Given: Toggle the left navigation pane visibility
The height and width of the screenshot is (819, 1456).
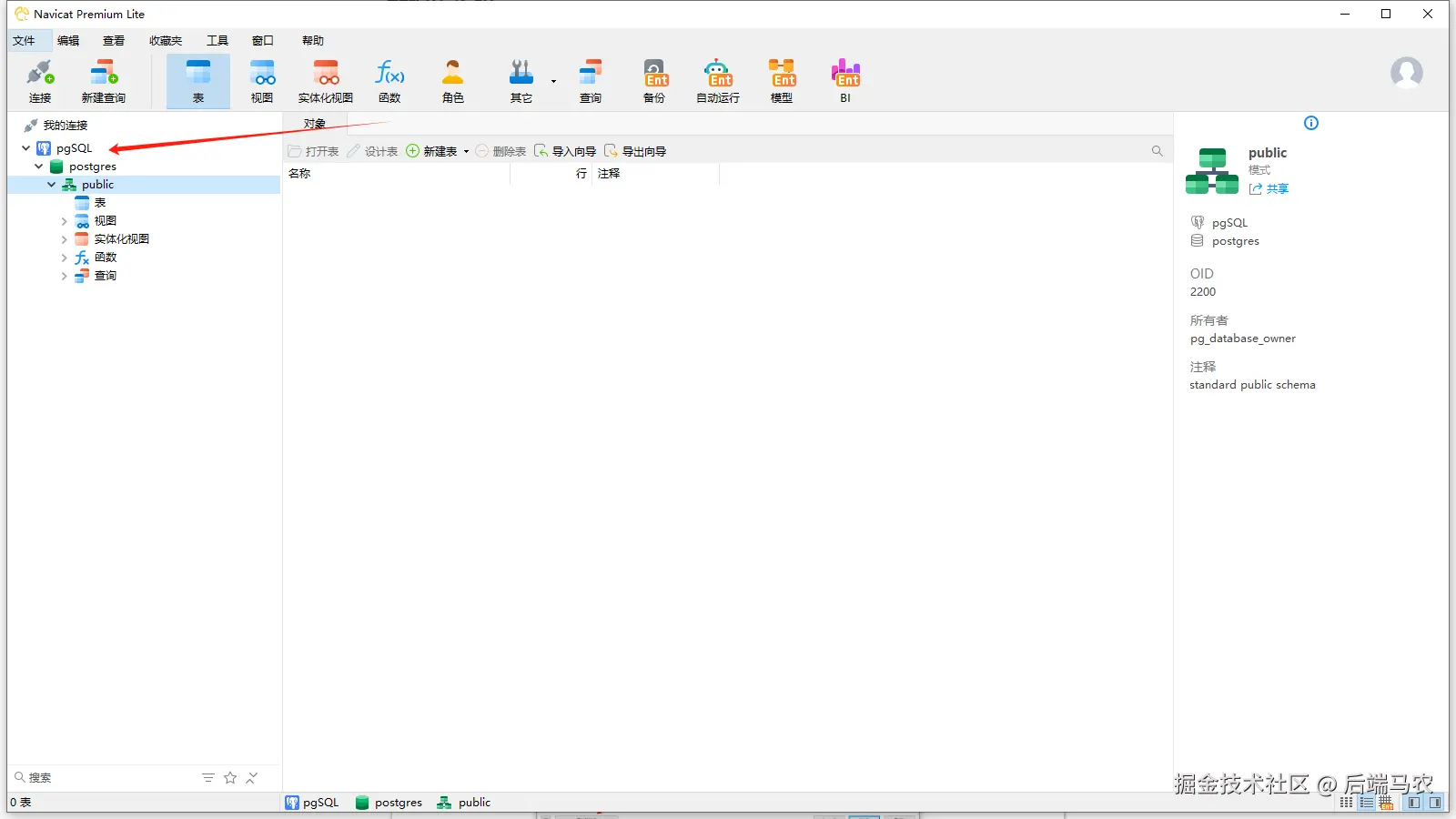Looking at the screenshot, I should [1414, 803].
